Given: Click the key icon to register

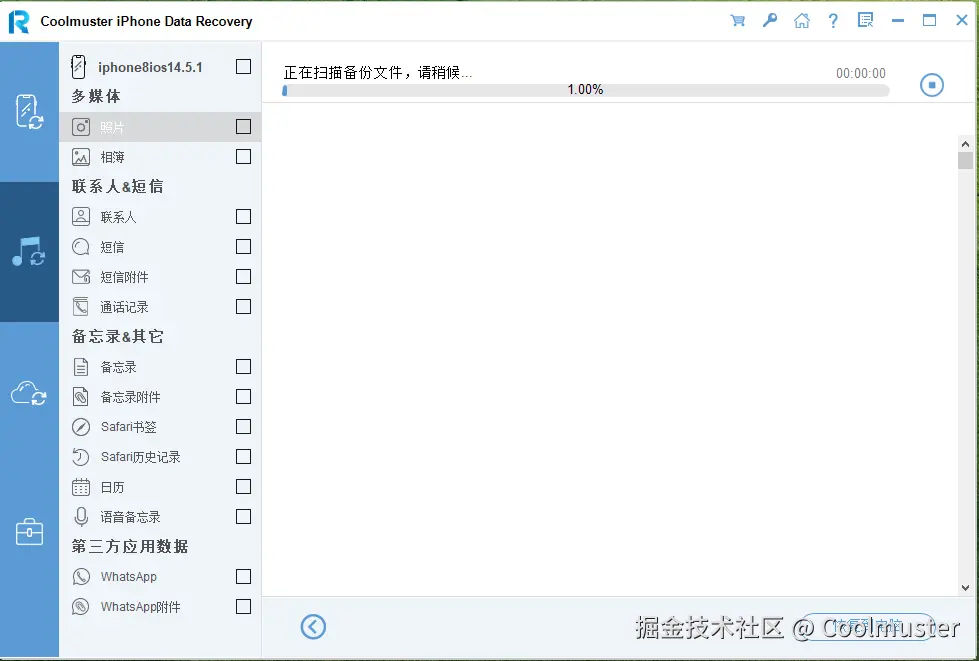Looking at the screenshot, I should coord(769,20).
